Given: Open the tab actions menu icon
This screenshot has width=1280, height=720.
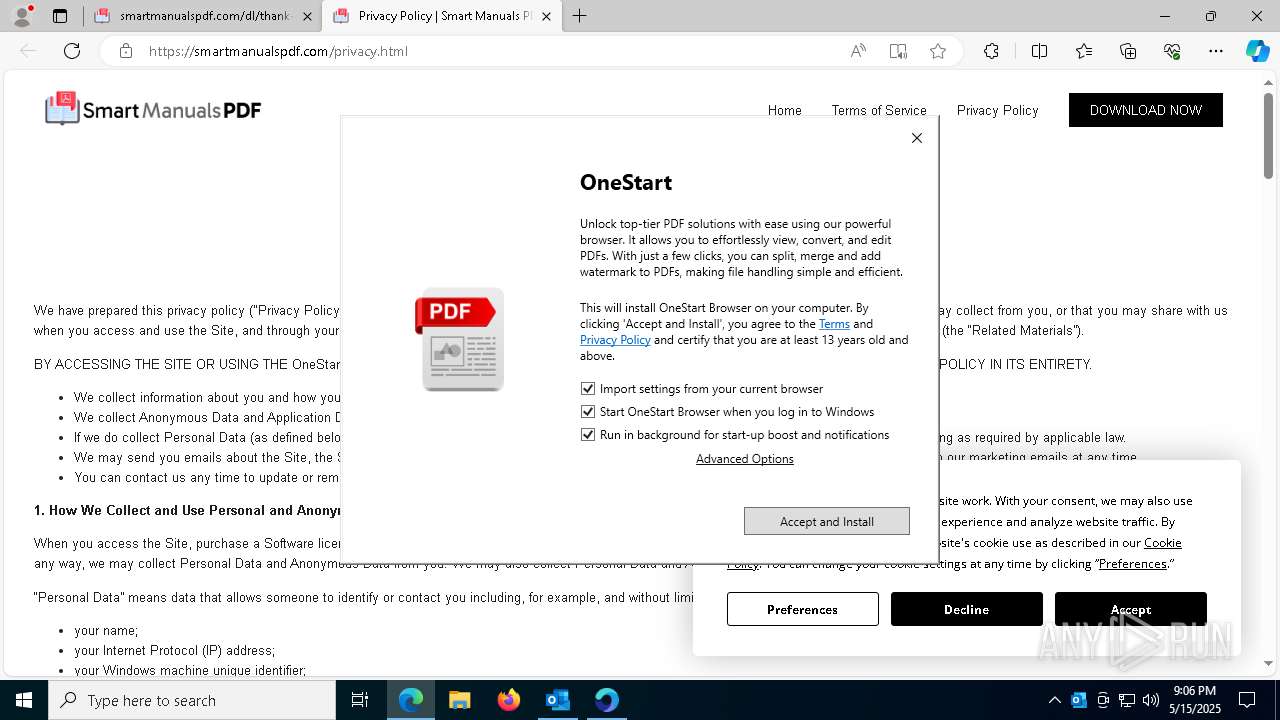Looking at the screenshot, I should pos(60,16).
